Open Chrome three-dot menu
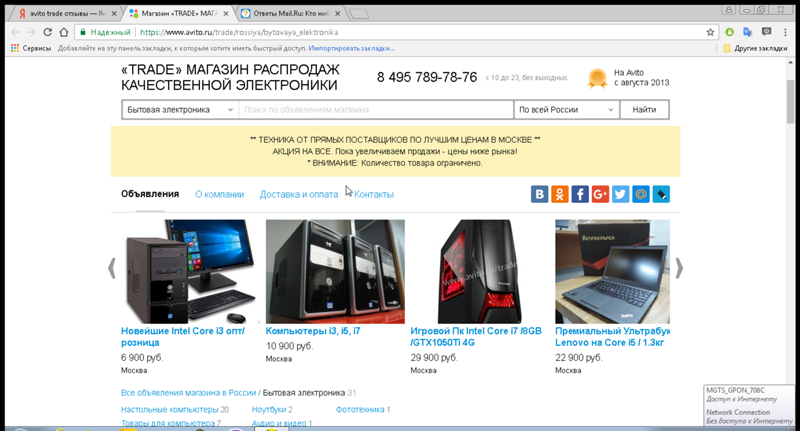800x431 pixels. [785, 32]
